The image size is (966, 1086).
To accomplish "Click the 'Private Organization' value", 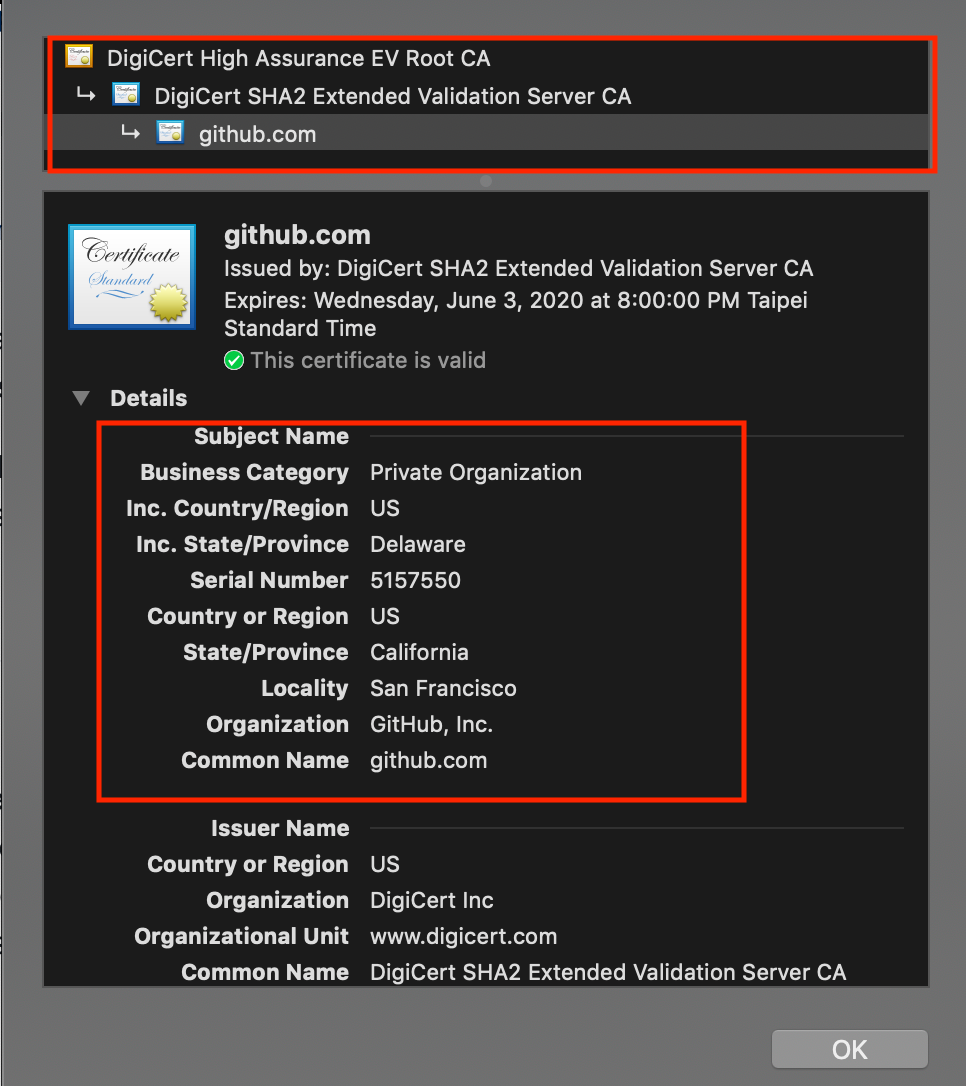I will pos(476,472).
